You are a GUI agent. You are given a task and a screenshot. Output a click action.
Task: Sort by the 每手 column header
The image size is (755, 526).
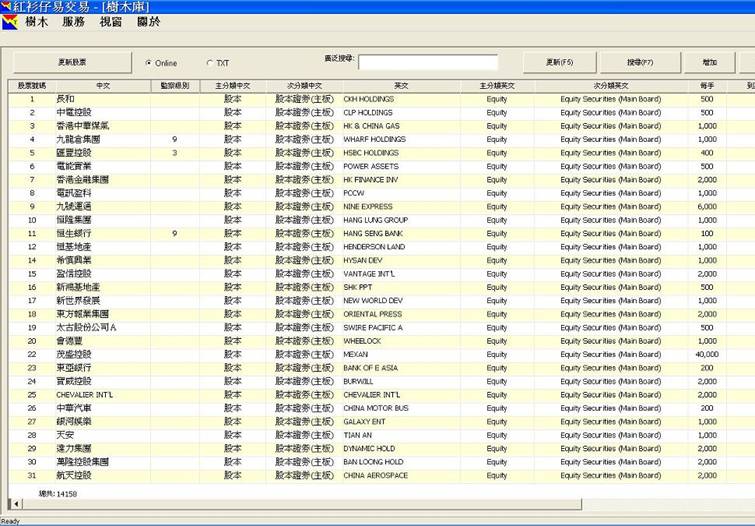[707, 86]
